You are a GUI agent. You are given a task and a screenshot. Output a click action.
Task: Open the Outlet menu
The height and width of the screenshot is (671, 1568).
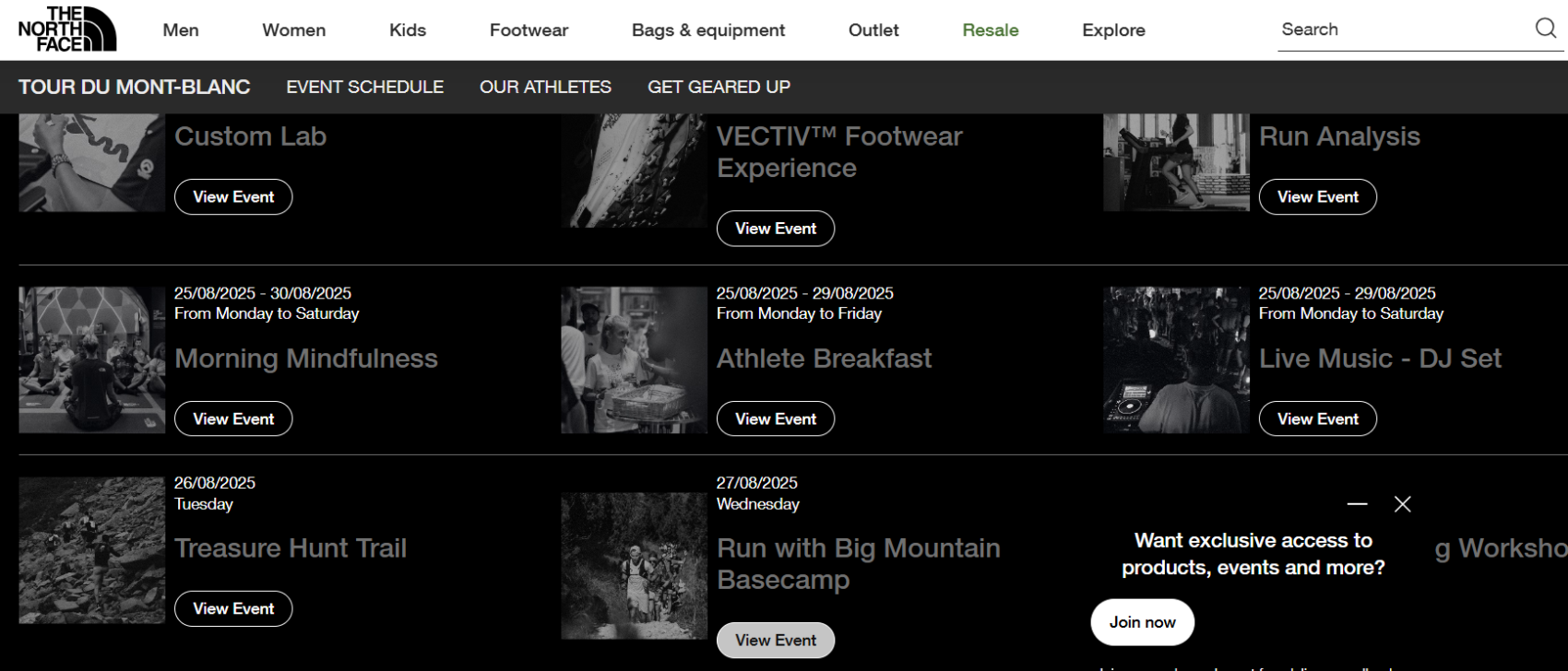point(873,30)
